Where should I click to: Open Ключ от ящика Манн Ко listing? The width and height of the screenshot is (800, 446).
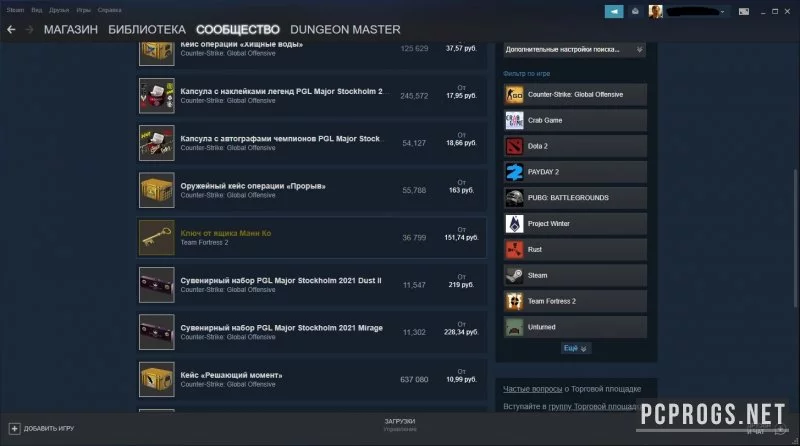[x=312, y=238]
